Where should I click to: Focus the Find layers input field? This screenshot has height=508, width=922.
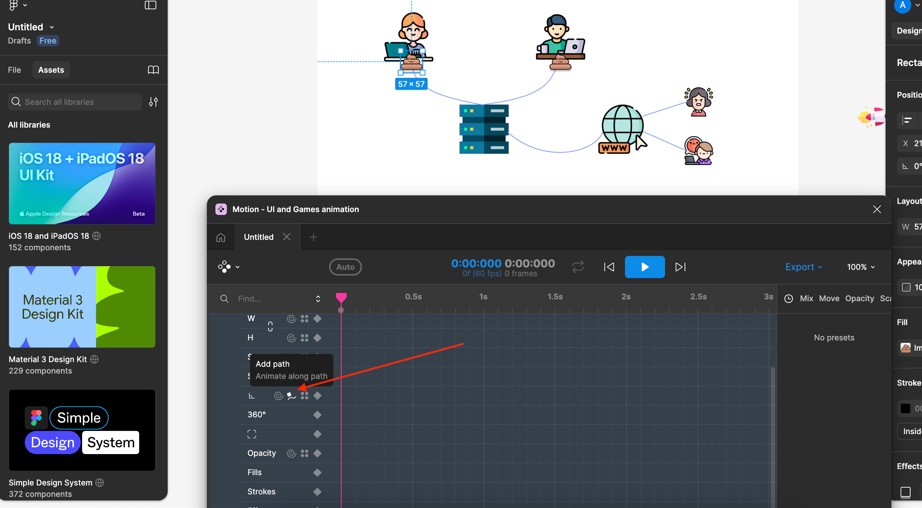pyautogui.click(x=272, y=299)
